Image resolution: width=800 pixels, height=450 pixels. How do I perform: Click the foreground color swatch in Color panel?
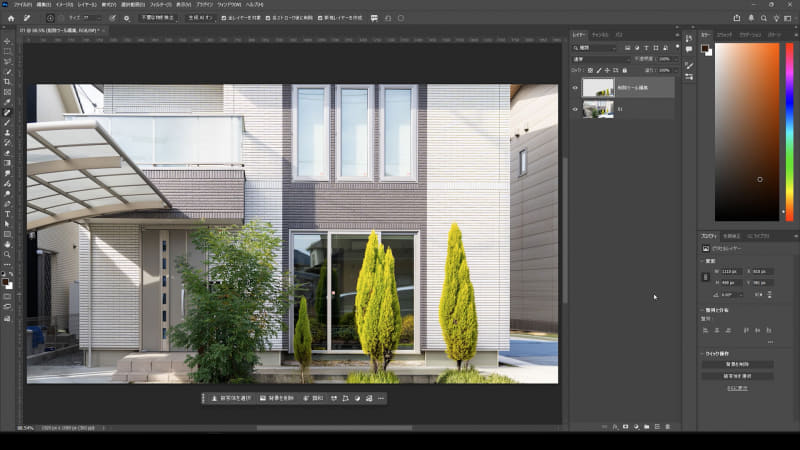(x=705, y=48)
